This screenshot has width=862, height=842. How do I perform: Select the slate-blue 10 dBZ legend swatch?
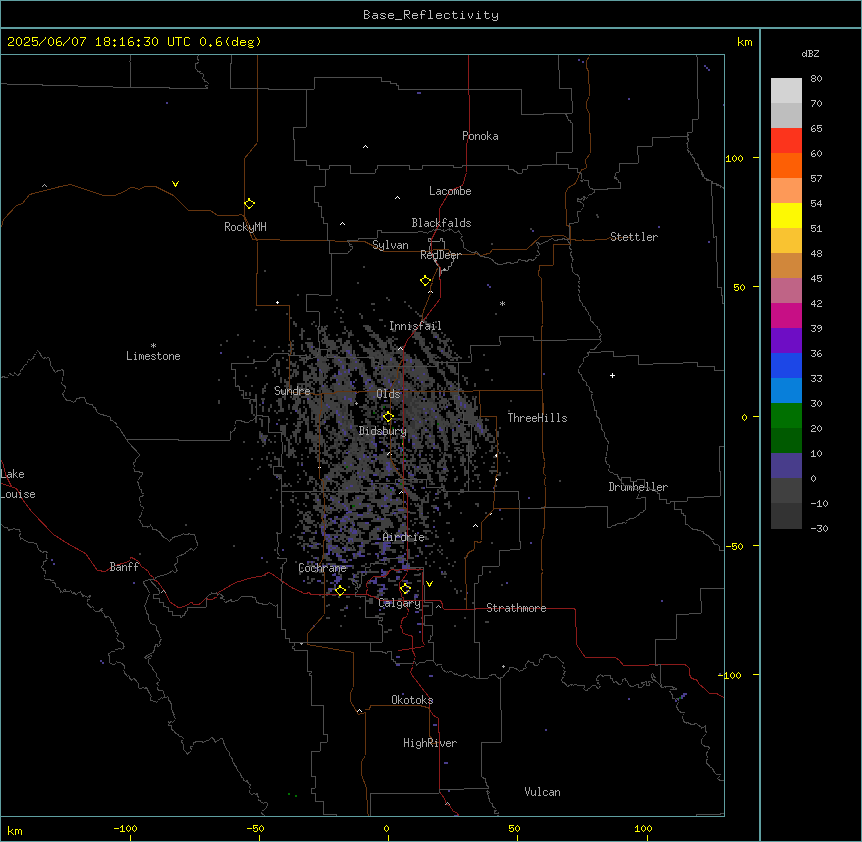(x=786, y=466)
